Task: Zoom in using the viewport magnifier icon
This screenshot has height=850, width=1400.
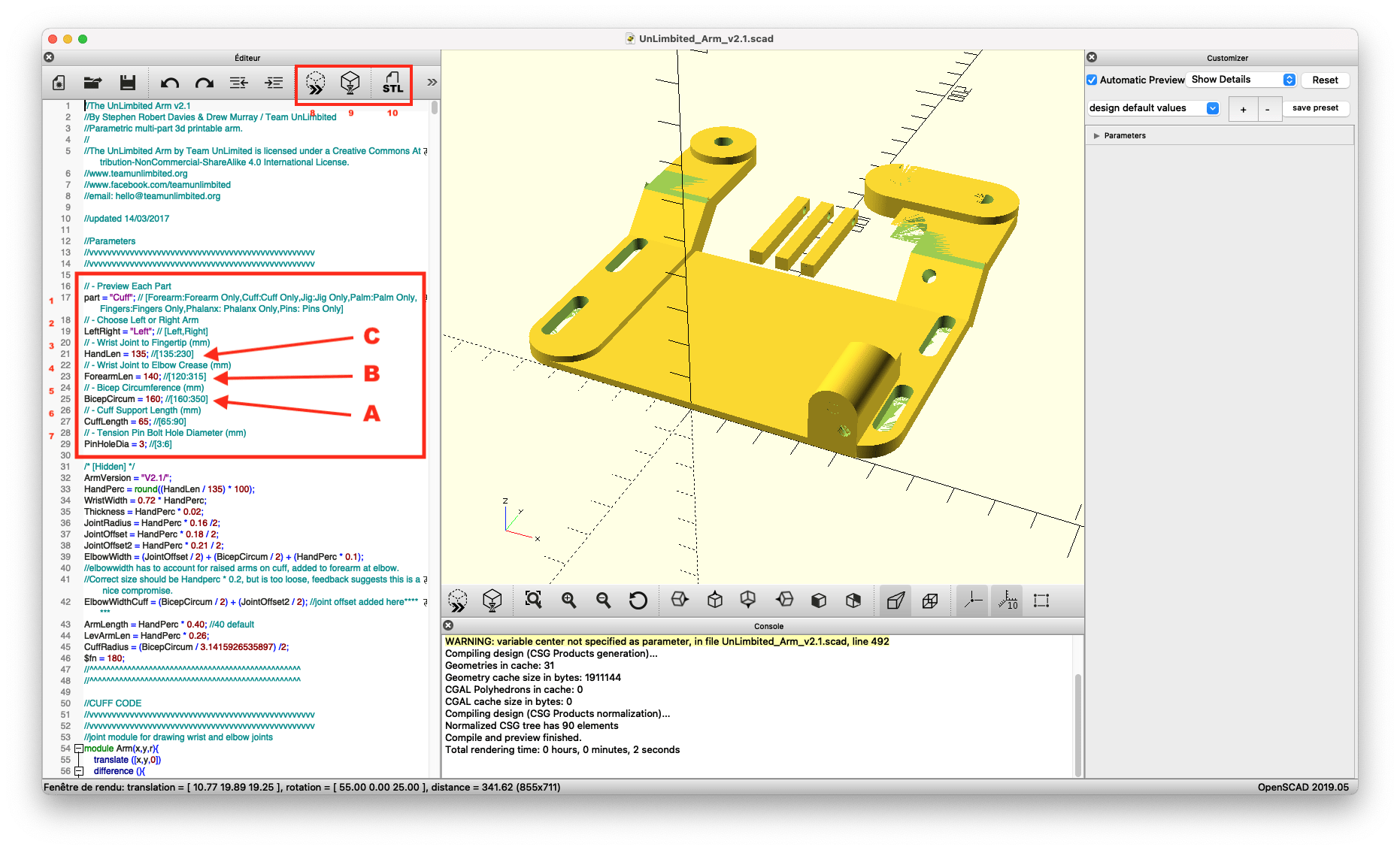Action: click(x=569, y=600)
